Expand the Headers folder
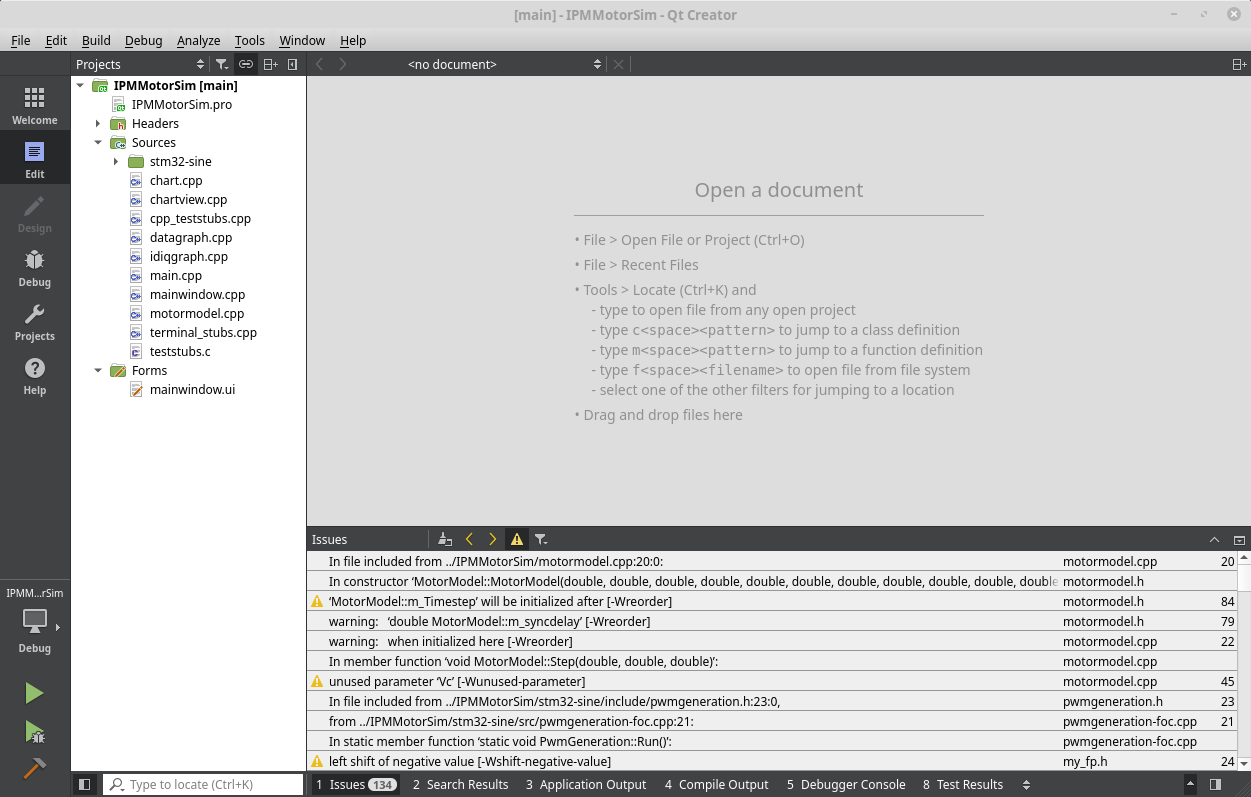Viewport: 1251px width, 797px height. [x=98, y=124]
